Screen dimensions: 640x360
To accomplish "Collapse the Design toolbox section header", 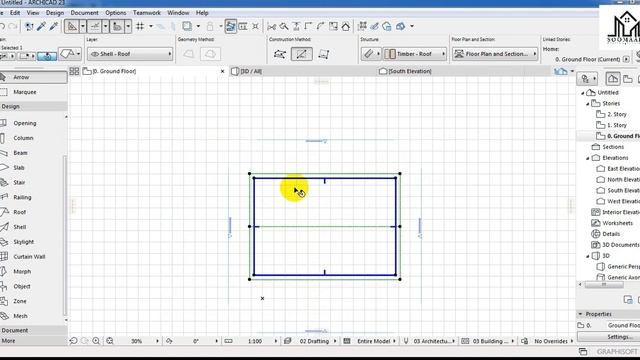I will tap(33, 107).
